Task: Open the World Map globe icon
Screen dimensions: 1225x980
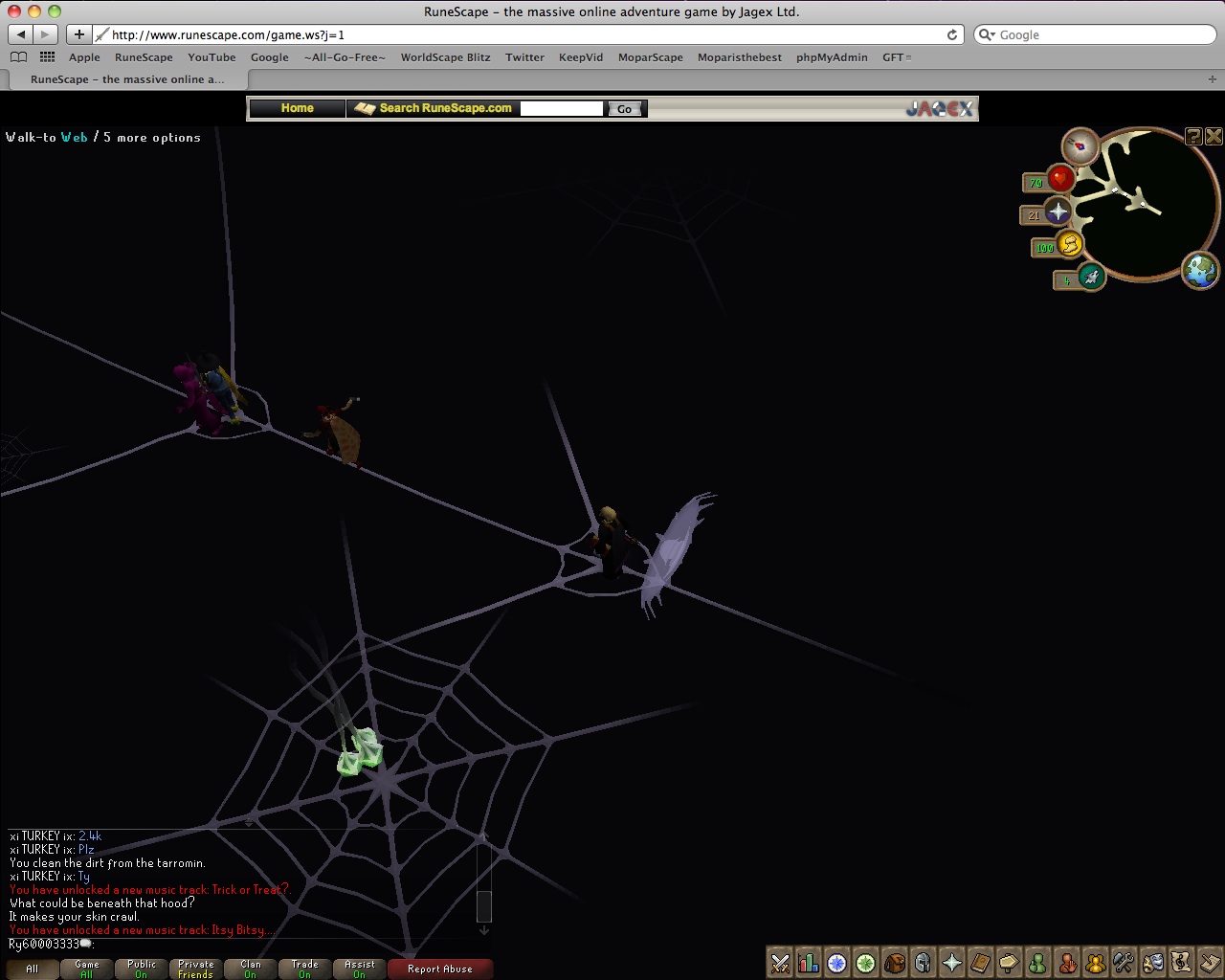Action: pos(1200,270)
